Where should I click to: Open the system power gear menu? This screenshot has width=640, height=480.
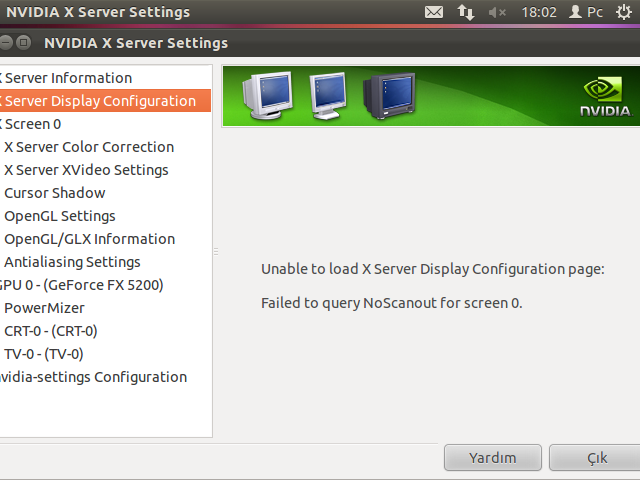coord(623,12)
